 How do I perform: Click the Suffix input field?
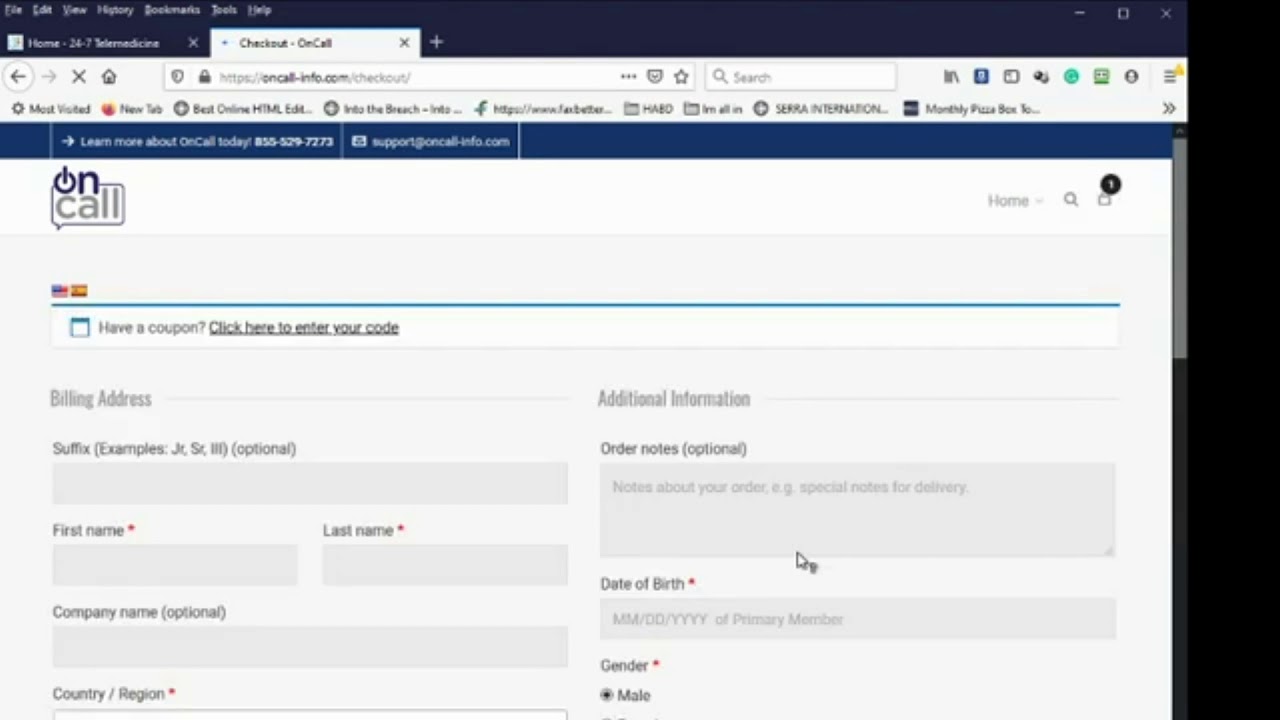coord(310,484)
